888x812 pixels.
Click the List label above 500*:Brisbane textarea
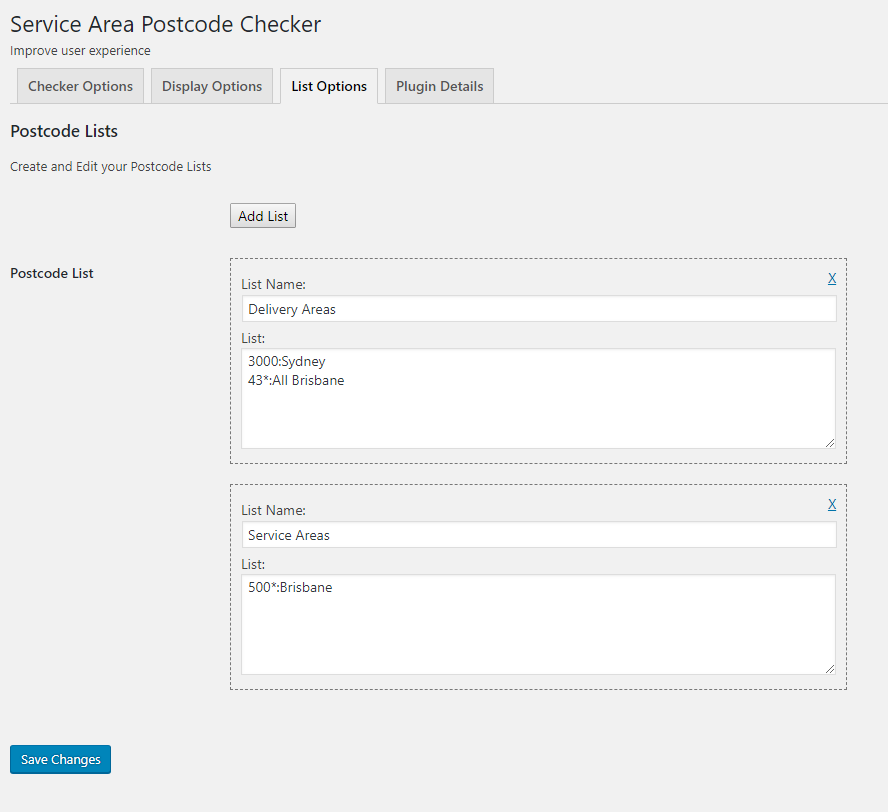[x=252, y=564]
